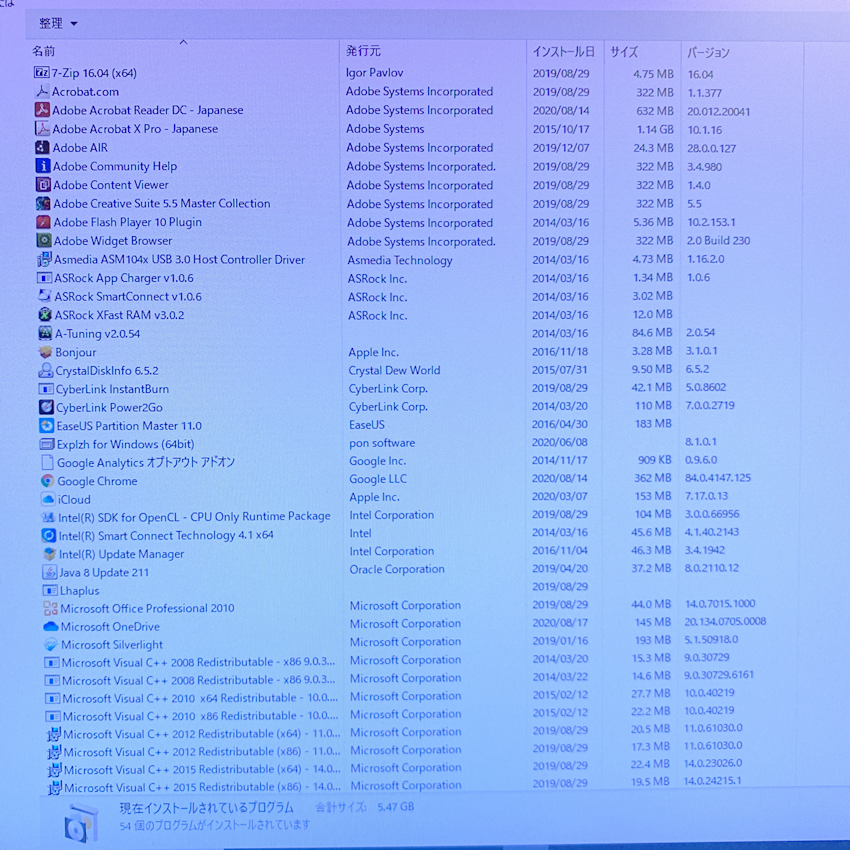The image size is (850, 850).
Task: Click the Adobe Flash Player 10 Plugin icon
Action: [43, 222]
